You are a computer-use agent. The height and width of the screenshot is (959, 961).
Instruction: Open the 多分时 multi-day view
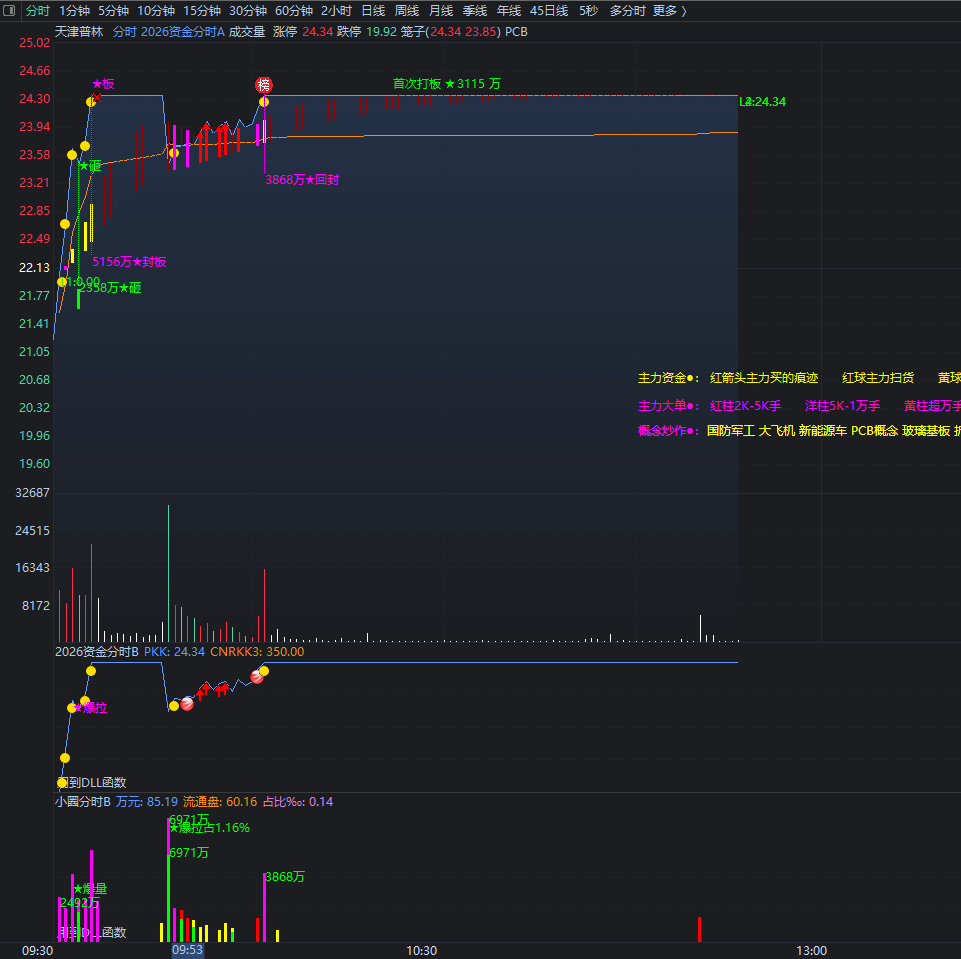[627, 10]
